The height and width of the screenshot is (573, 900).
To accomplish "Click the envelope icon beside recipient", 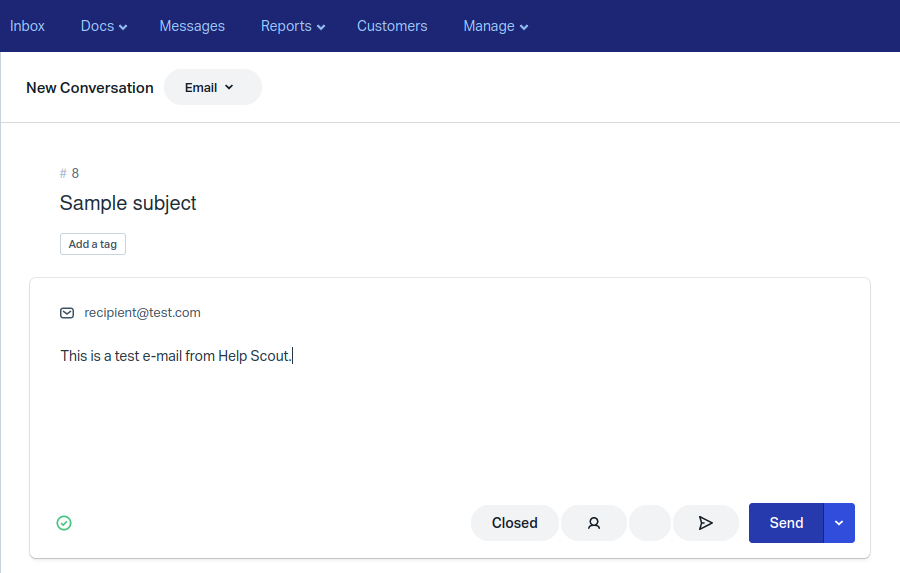I will point(67,313).
